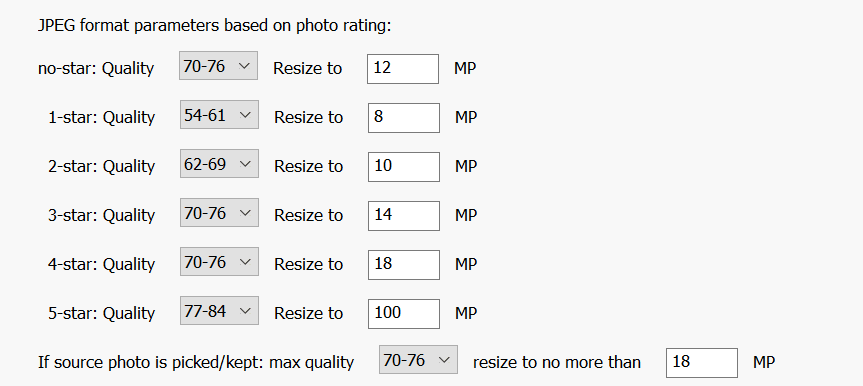This screenshot has height=386, width=863.
Task: Open the 5-star Quality dropdown showing 77-84
Action: 219,311
